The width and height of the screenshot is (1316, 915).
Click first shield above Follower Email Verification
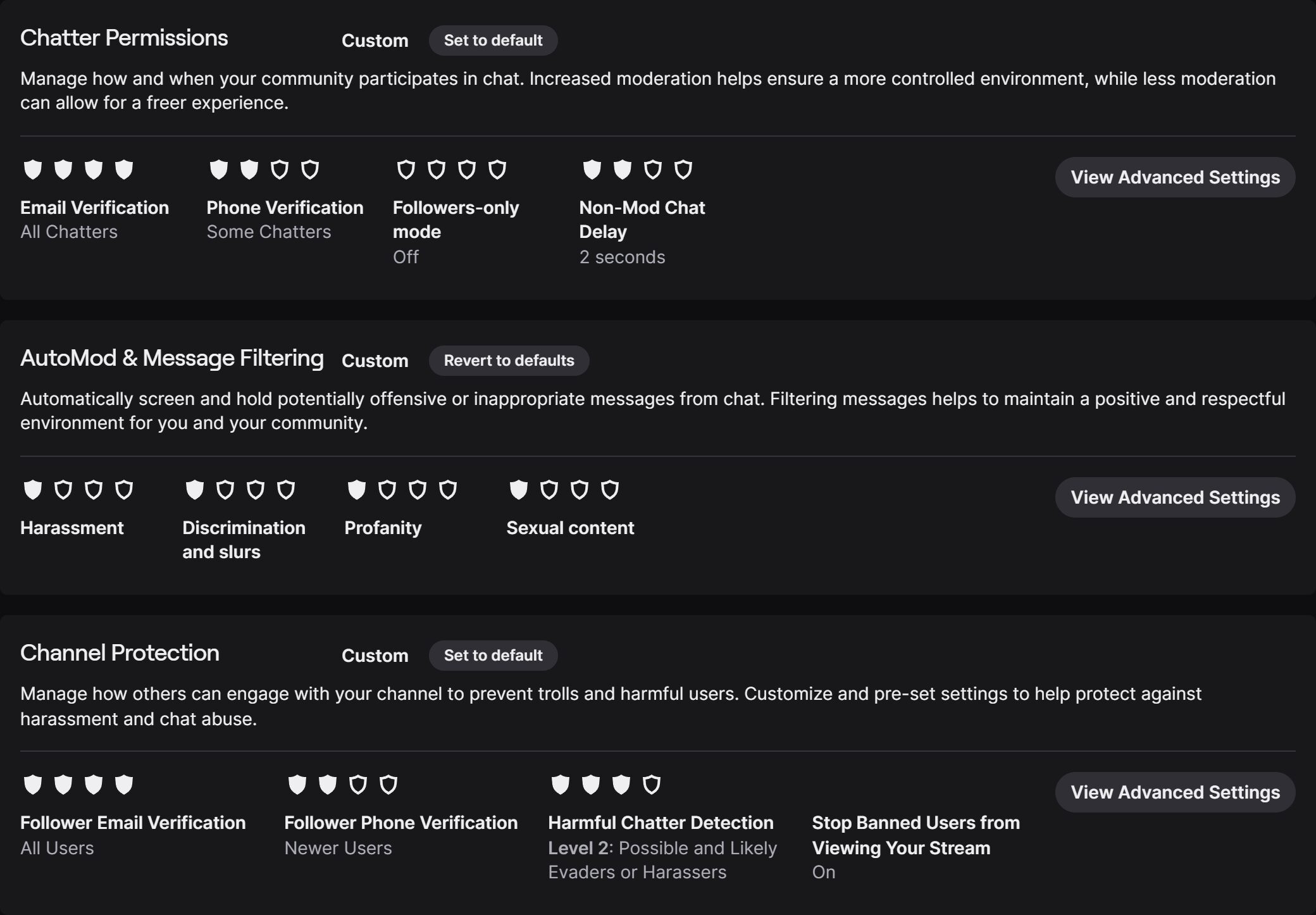point(33,785)
